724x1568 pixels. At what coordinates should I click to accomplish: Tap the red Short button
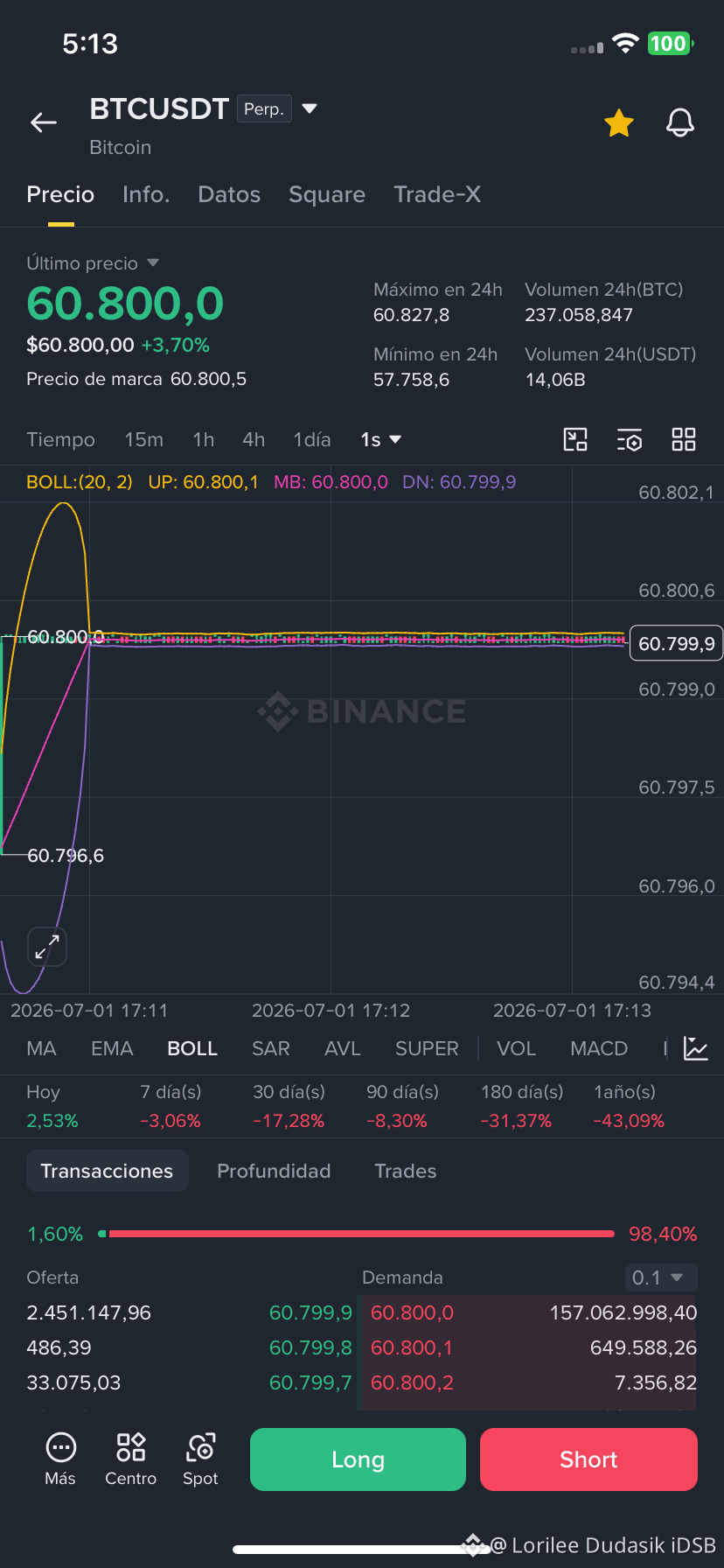pos(588,1459)
